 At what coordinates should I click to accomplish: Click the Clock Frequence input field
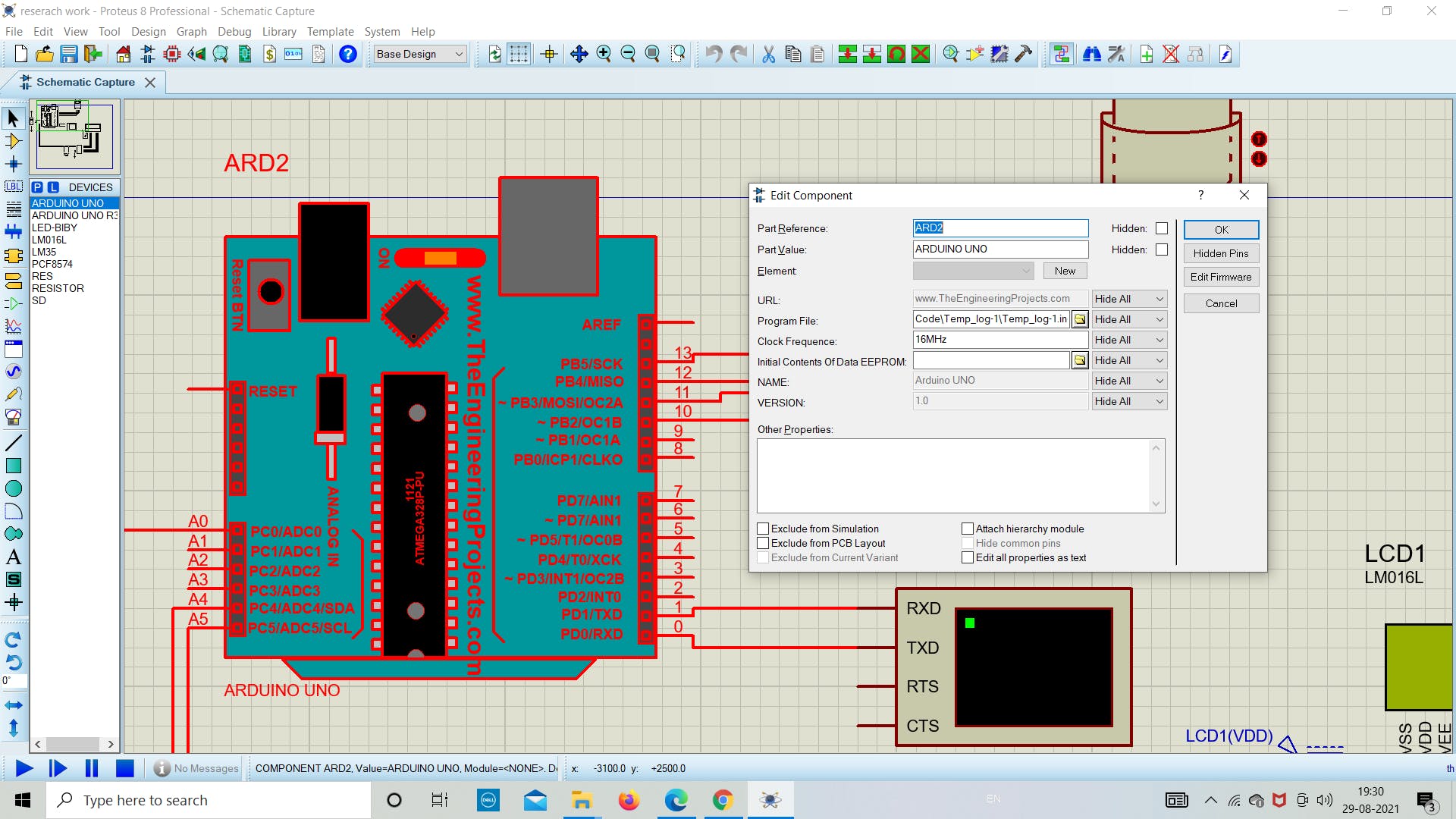coord(1000,340)
